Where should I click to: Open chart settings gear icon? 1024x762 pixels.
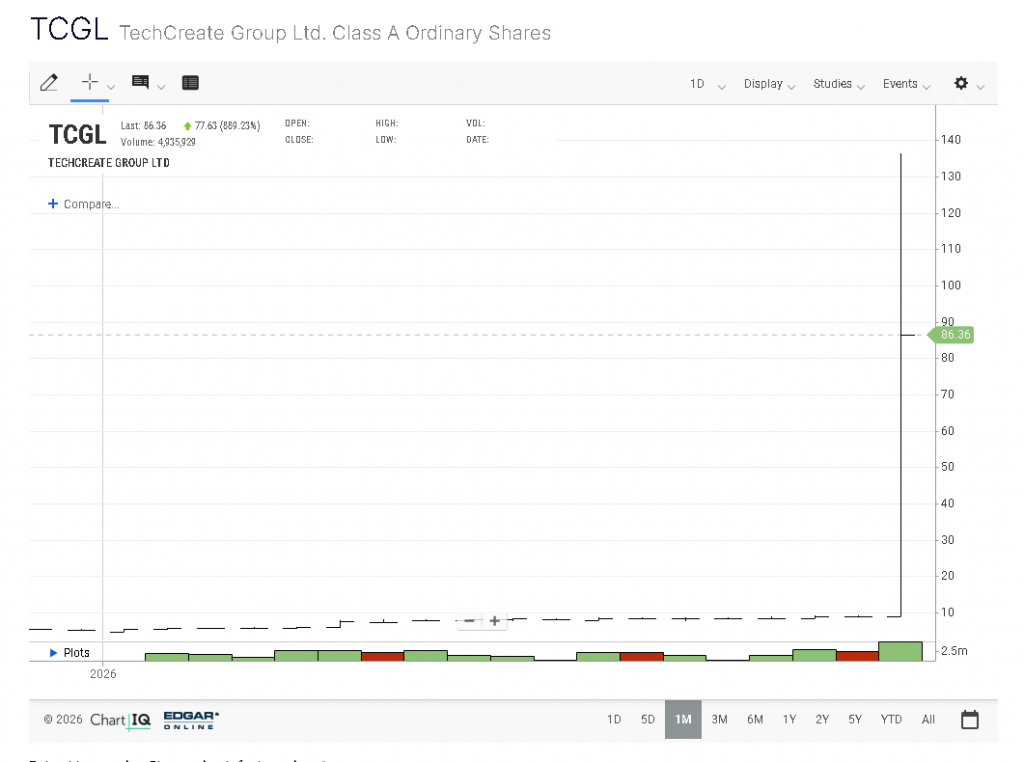tap(961, 83)
